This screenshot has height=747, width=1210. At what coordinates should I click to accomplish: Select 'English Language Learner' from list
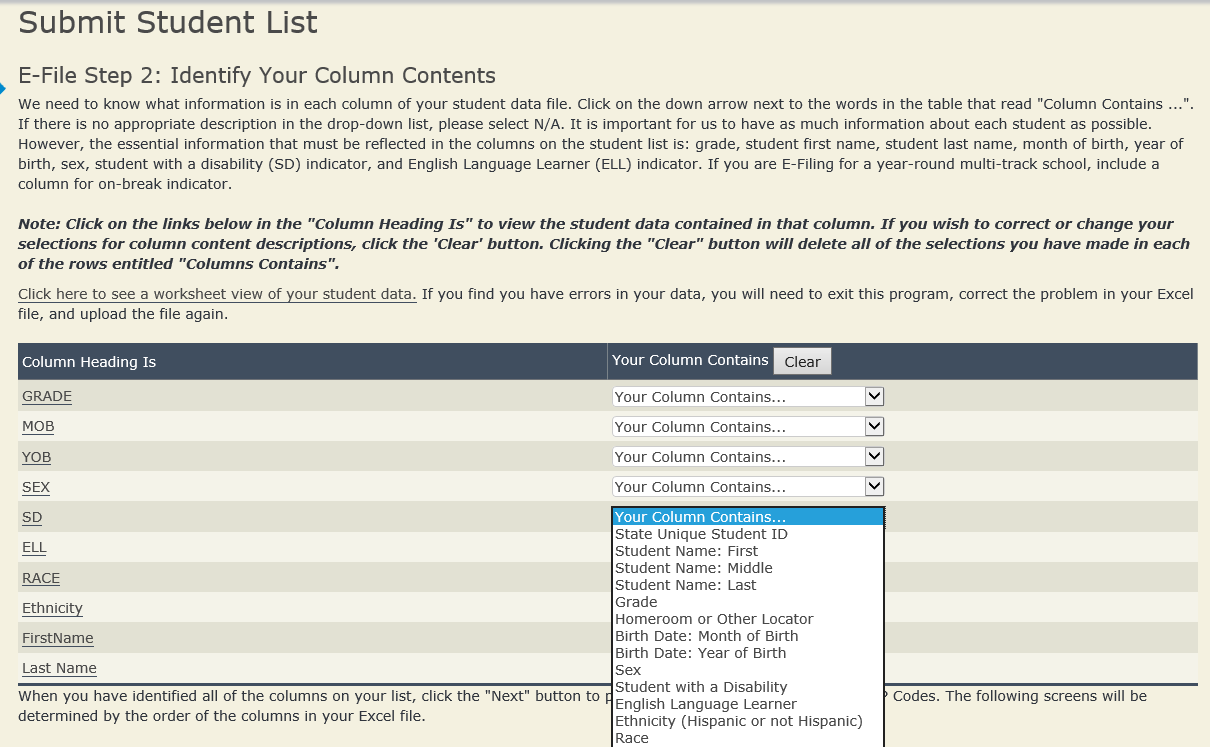(x=705, y=704)
